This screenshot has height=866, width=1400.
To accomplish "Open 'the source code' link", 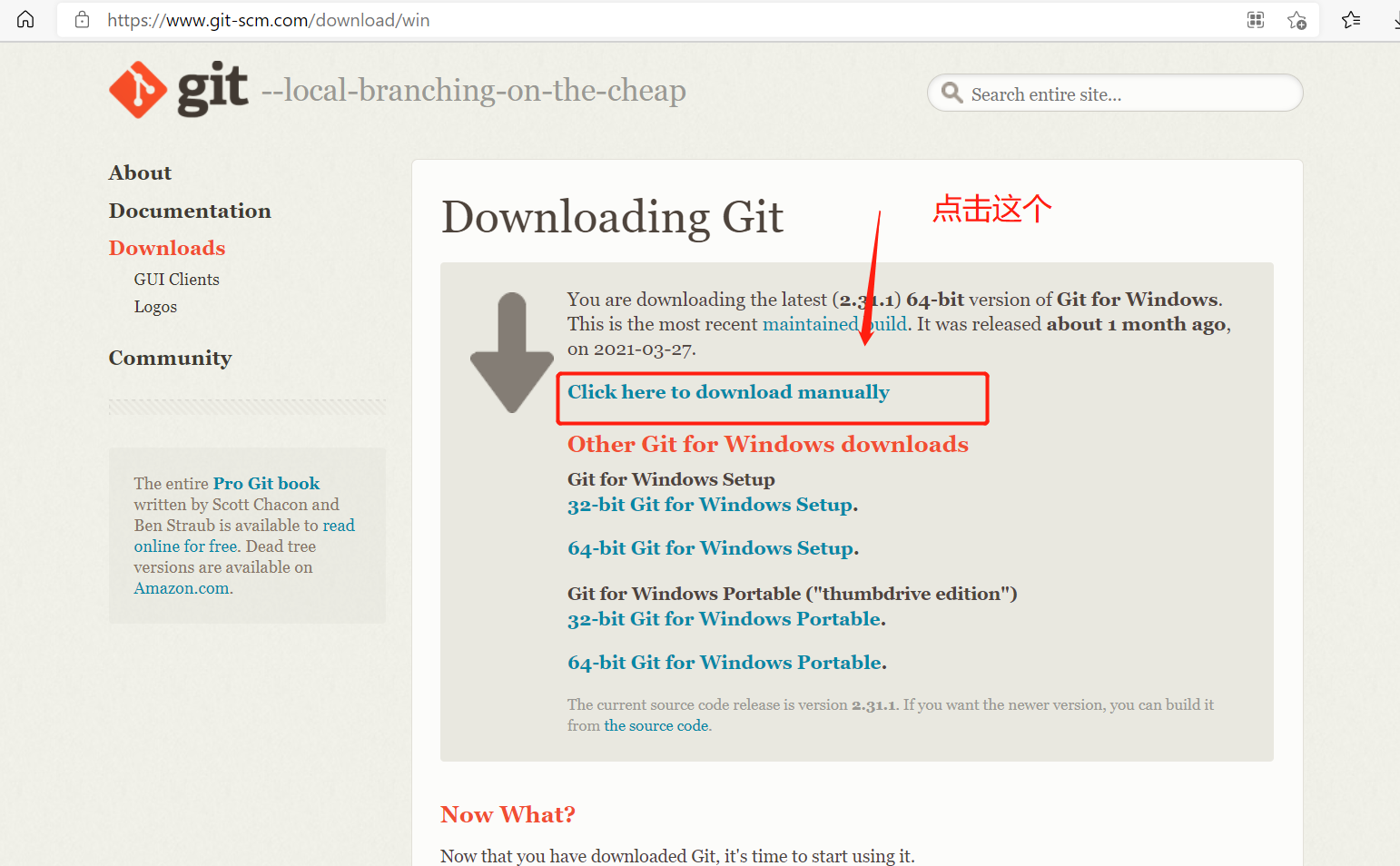I will [x=656, y=725].
